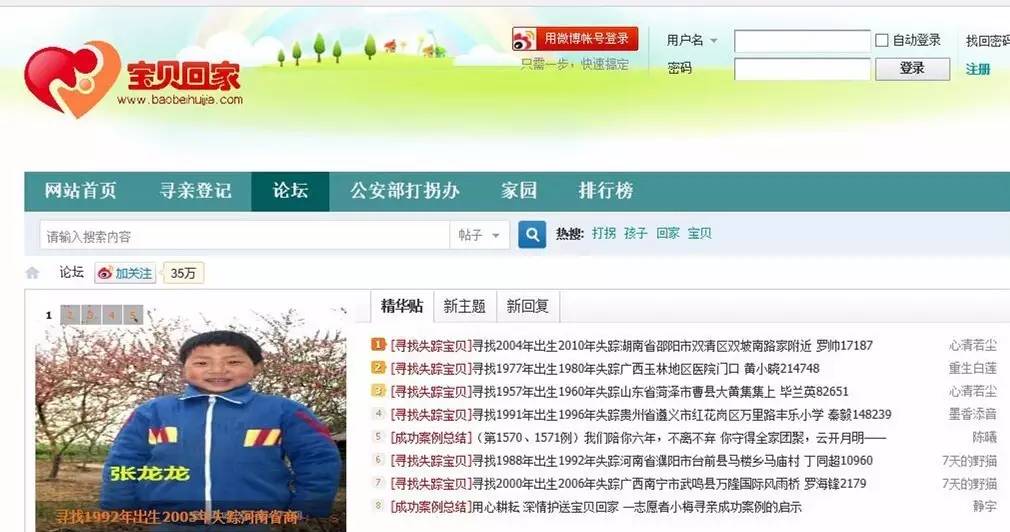Image resolution: width=1010 pixels, height=532 pixels.
Task: Switch to the 新回复 tab
Action: click(x=528, y=306)
